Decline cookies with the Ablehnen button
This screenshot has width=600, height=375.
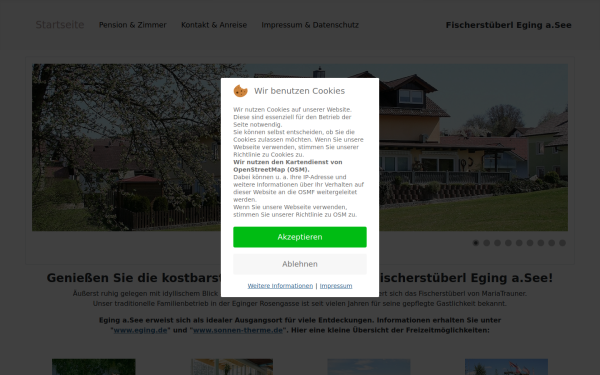(x=300, y=264)
